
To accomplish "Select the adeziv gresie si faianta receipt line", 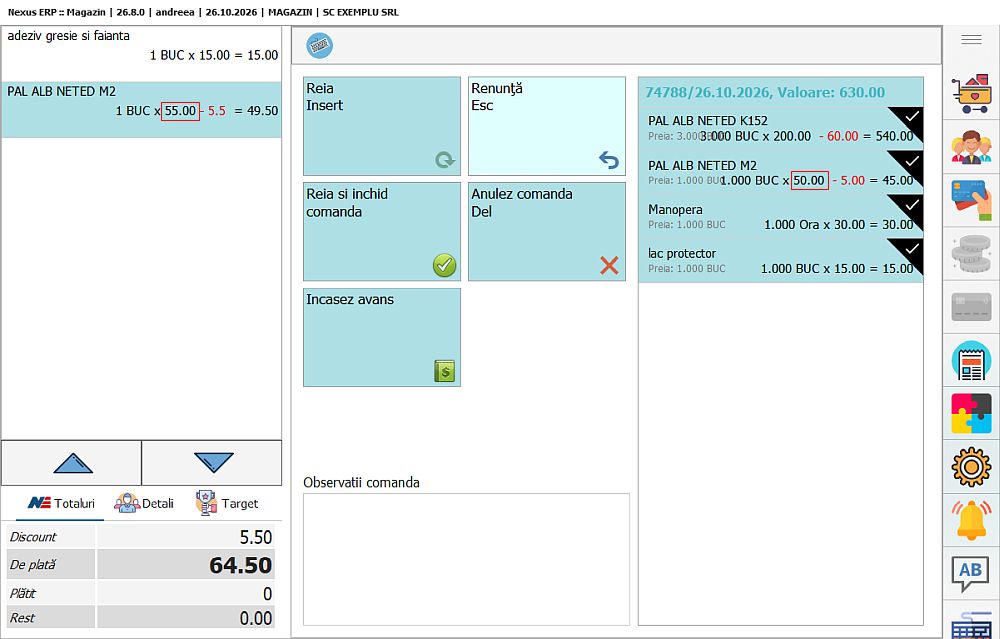I will 142,54.
